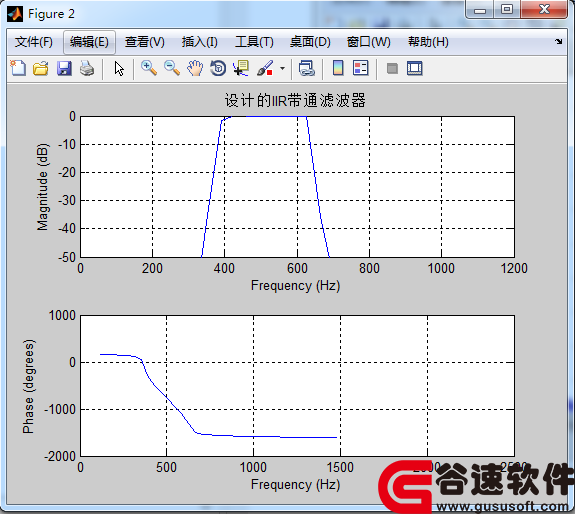Click the 1200 tick on upper frequency axis
575x514 pixels.
(514, 268)
